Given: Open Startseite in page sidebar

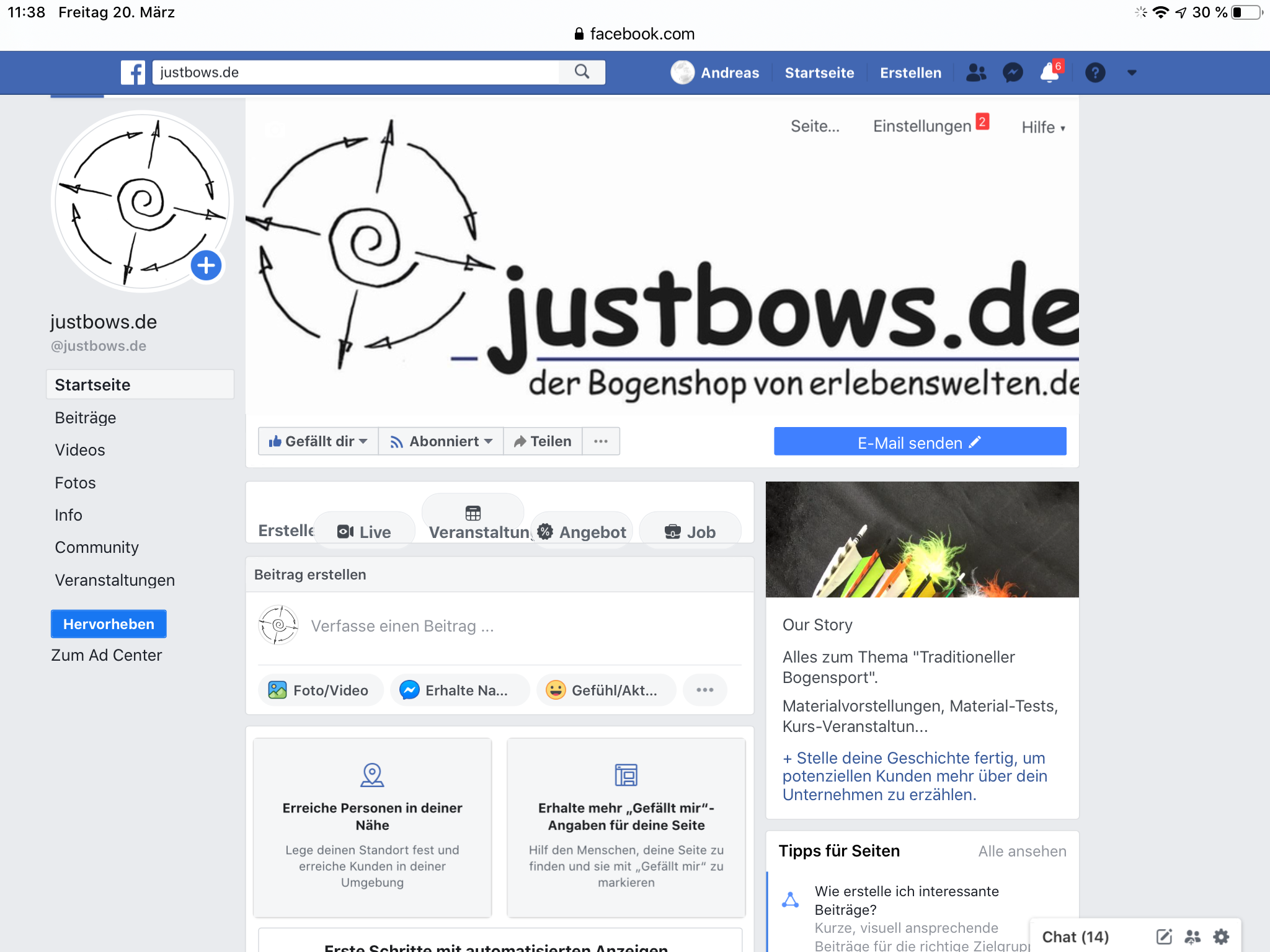Looking at the screenshot, I should click(x=140, y=385).
